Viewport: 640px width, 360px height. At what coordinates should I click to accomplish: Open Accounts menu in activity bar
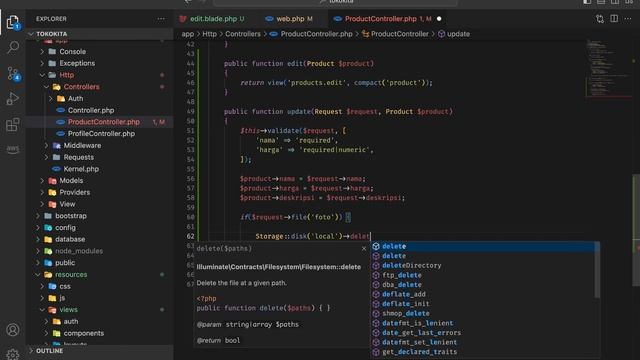(13, 329)
